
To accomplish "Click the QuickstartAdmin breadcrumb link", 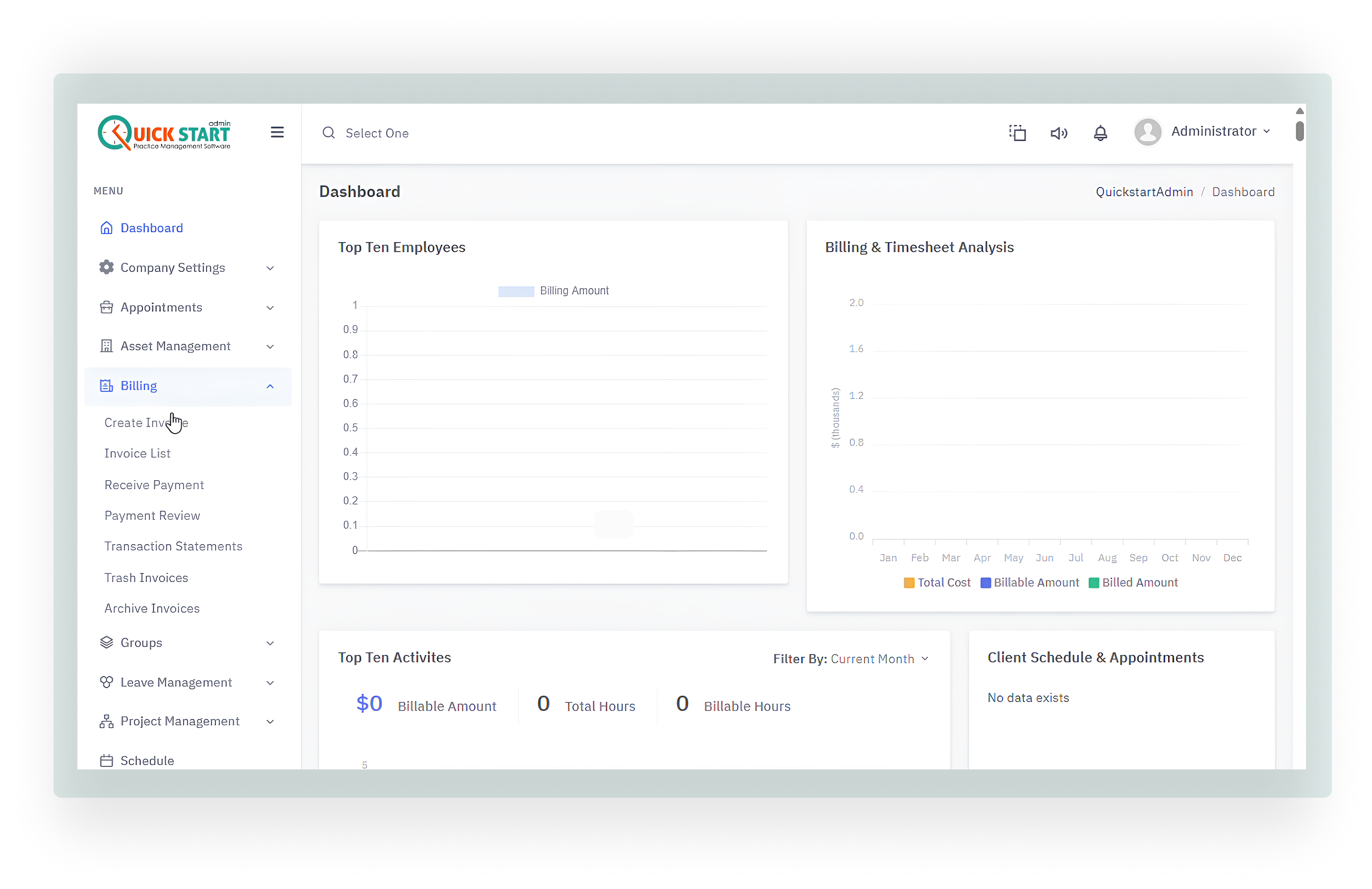I will (x=1144, y=191).
